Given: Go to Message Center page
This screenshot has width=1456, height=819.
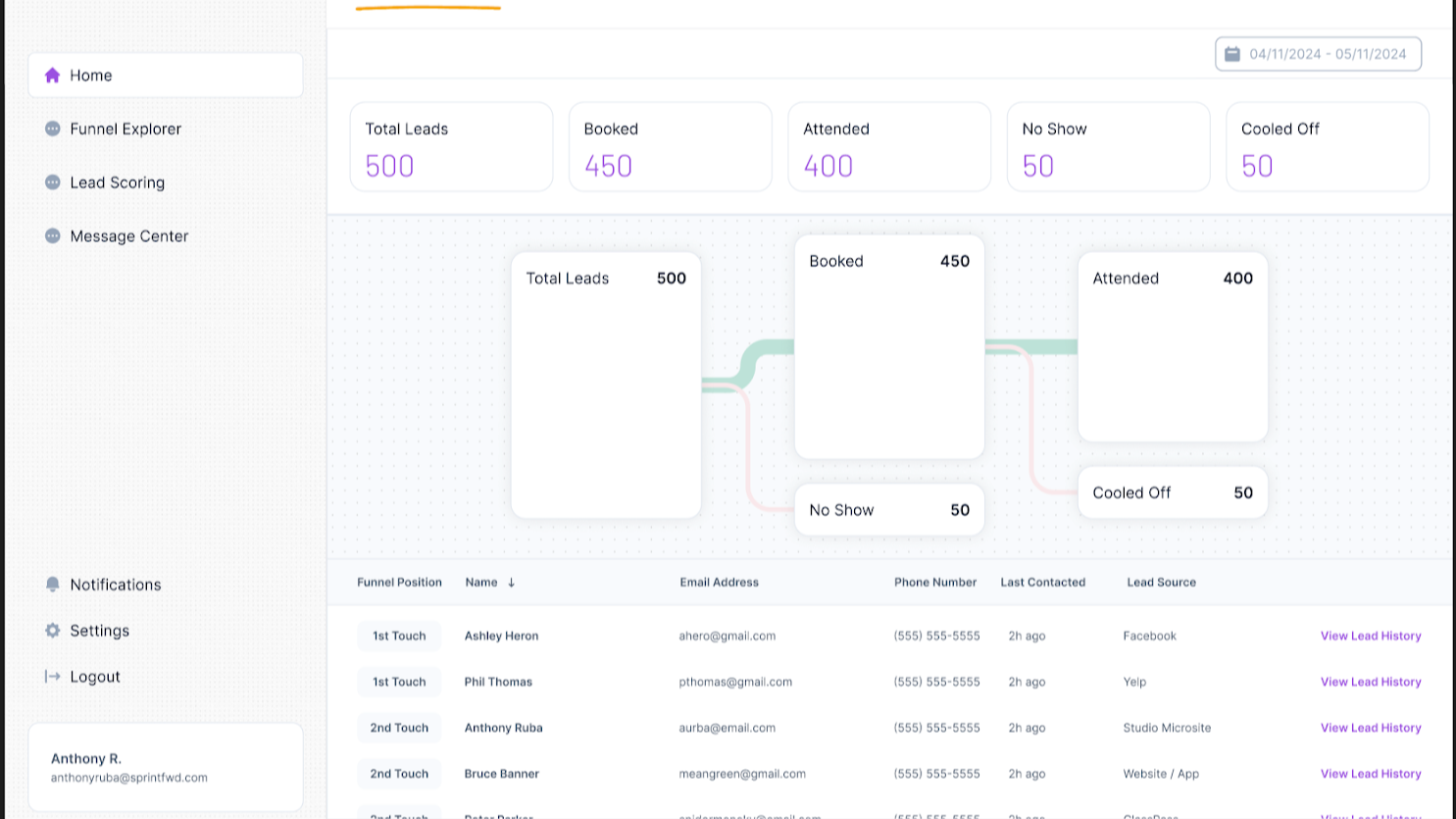Looking at the screenshot, I should tap(128, 236).
